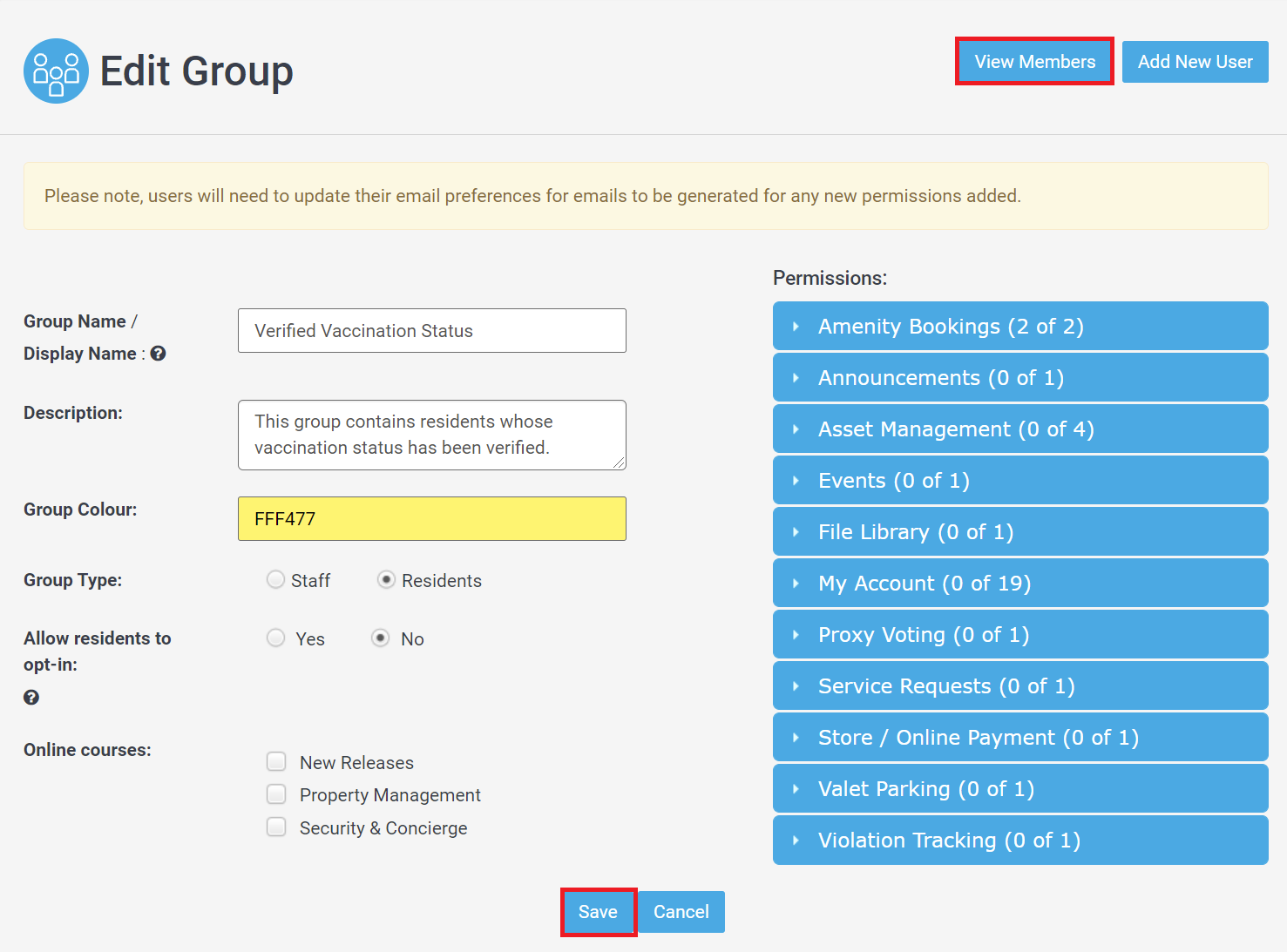Click the Add New User button

click(1195, 62)
